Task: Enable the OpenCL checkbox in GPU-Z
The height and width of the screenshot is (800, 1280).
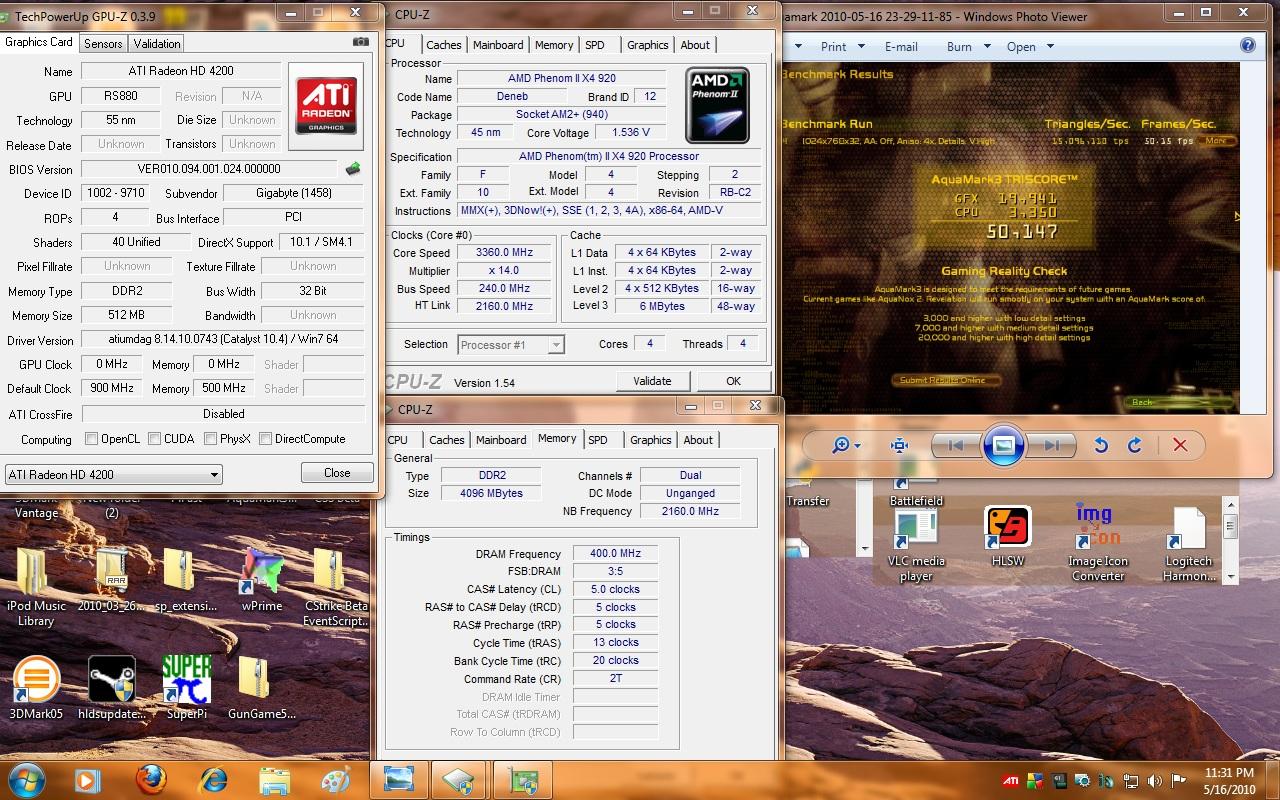Action: coord(92,439)
